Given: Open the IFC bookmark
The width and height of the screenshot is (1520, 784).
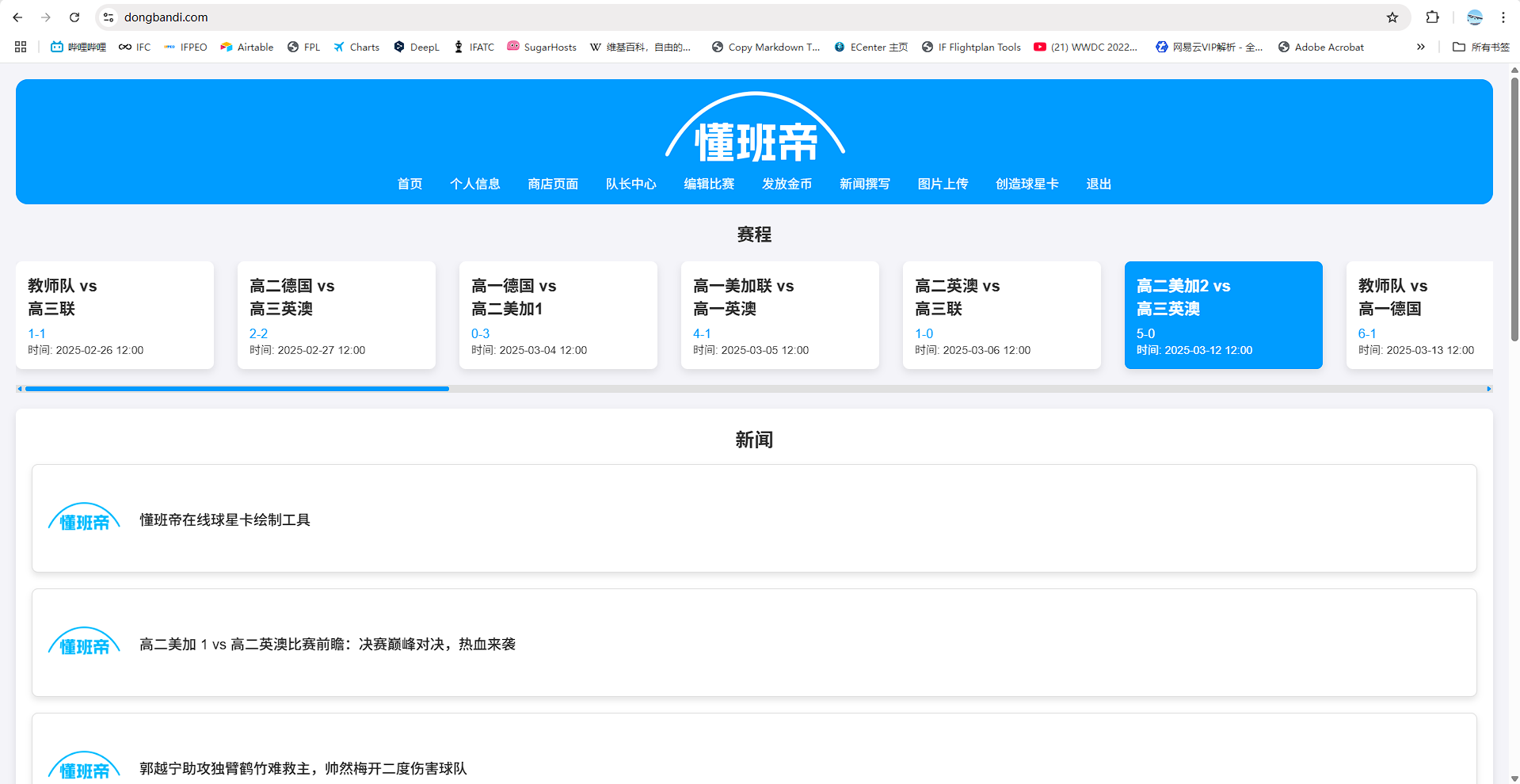Looking at the screenshot, I should click(x=135, y=47).
